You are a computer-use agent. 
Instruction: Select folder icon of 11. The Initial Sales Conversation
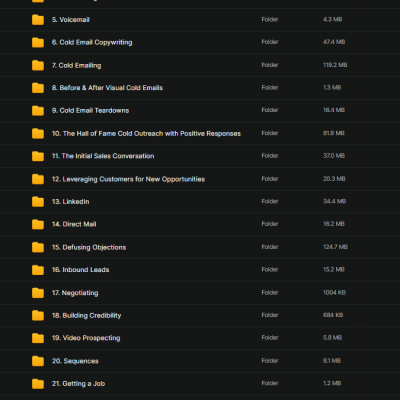tap(38, 156)
